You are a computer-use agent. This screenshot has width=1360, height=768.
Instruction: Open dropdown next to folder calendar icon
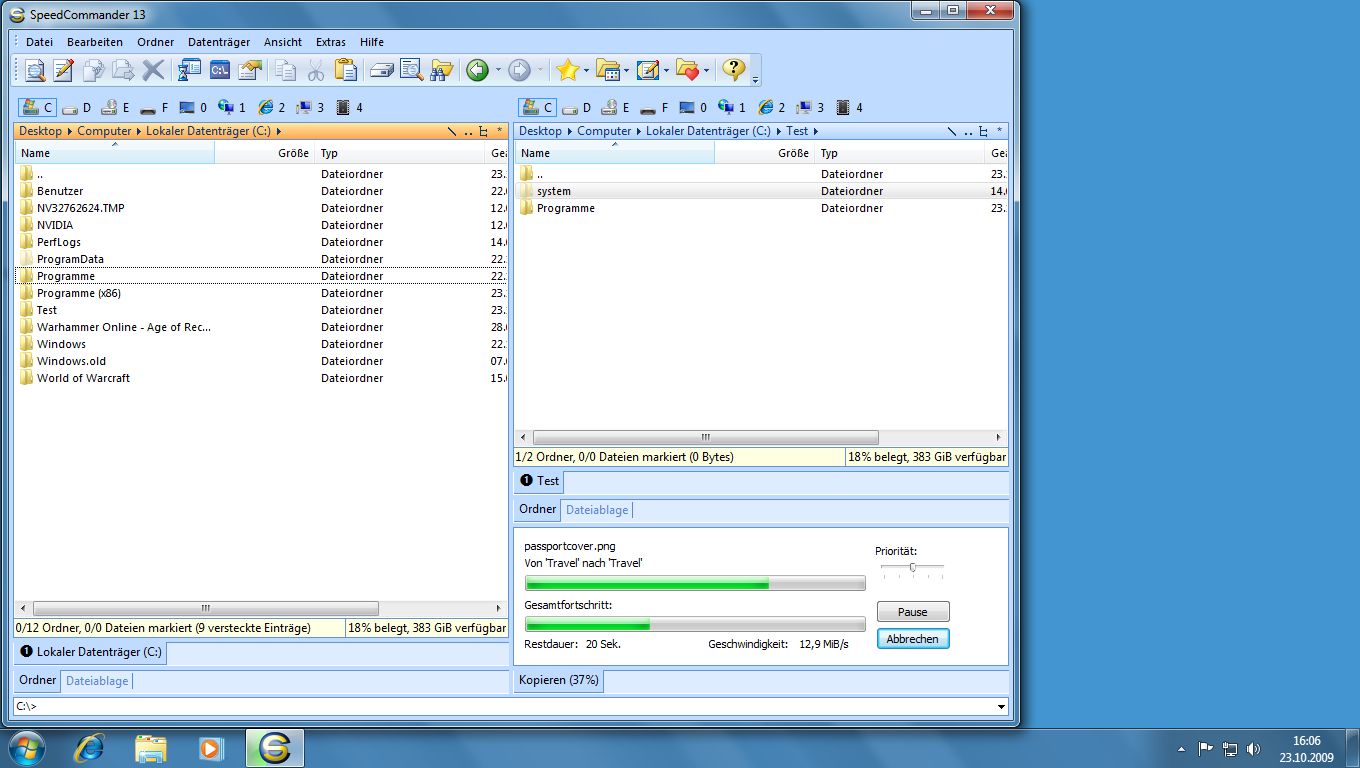click(627, 70)
